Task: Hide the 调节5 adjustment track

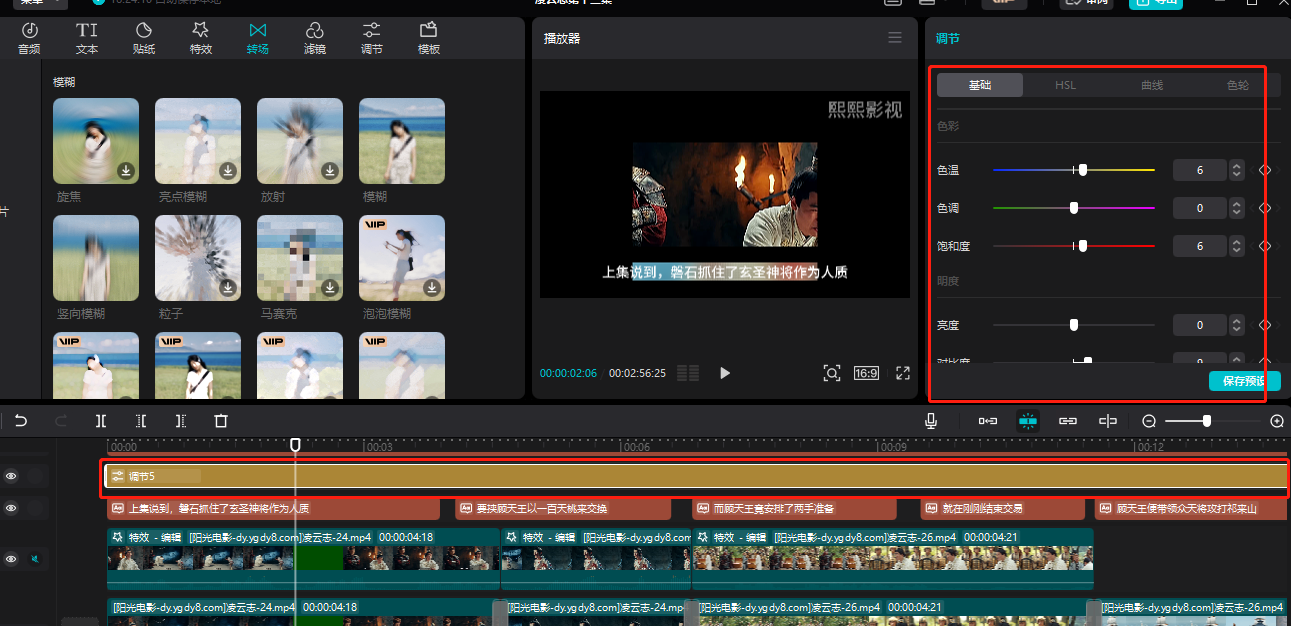Action: [x=11, y=476]
